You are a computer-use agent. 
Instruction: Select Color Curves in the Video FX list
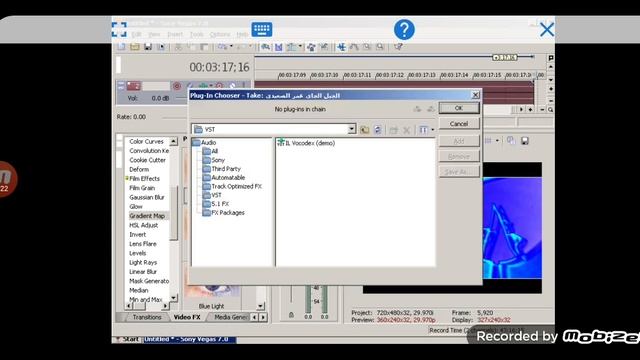(147, 141)
